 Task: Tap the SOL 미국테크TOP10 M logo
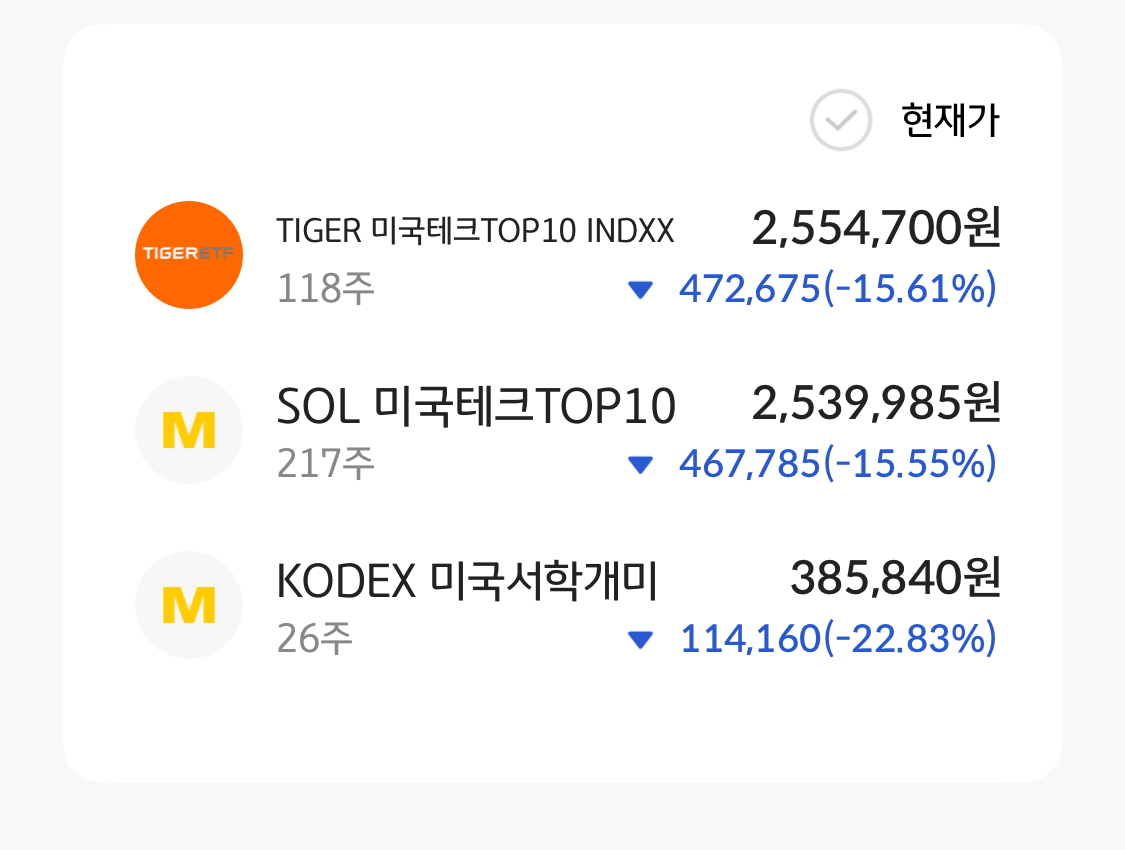coord(189,430)
